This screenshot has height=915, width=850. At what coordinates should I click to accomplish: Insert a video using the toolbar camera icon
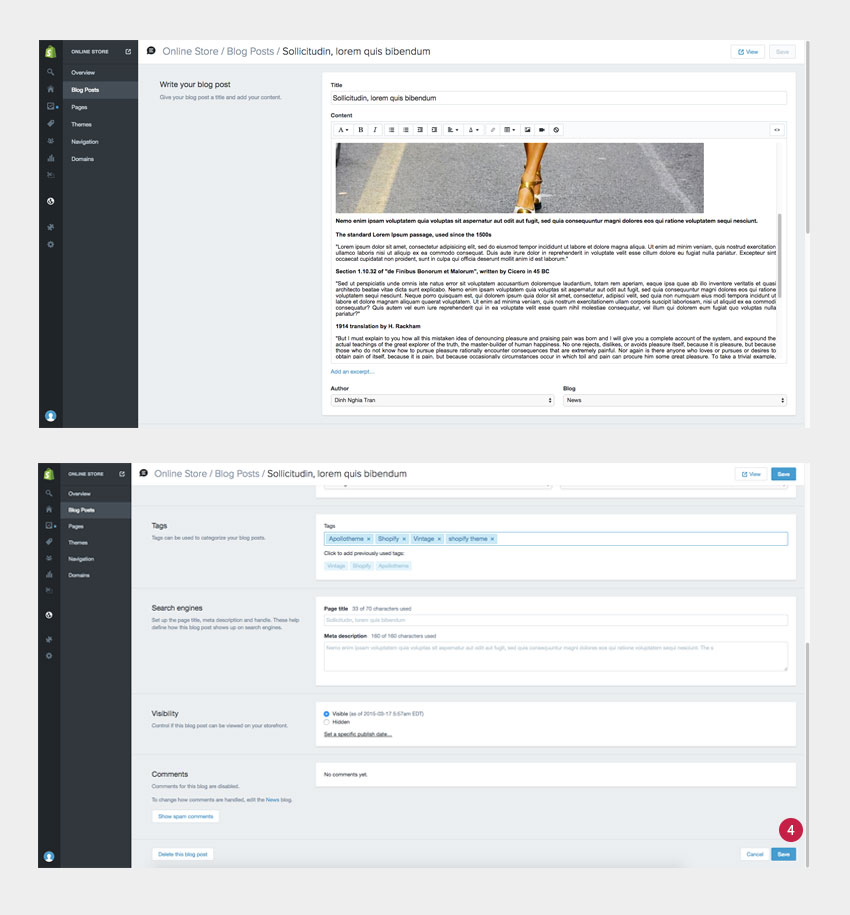point(542,130)
